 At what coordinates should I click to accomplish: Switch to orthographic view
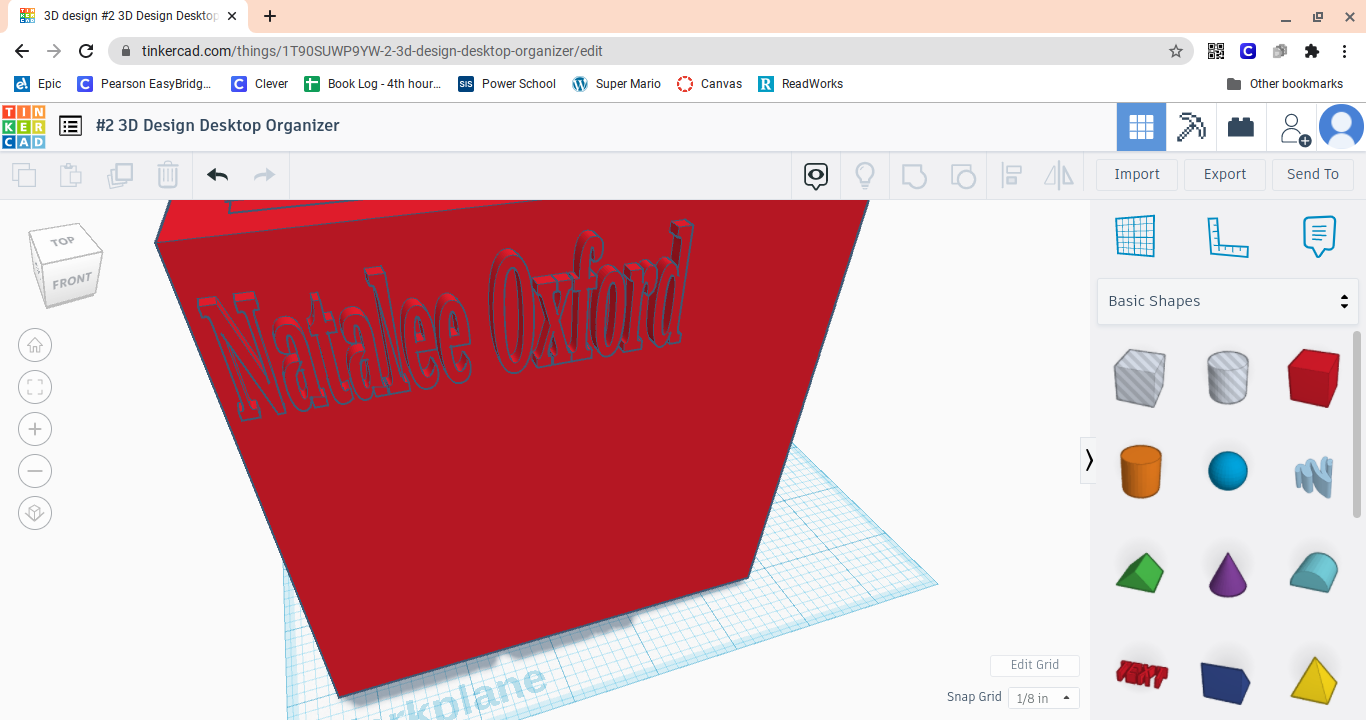(x=35, y=513)
